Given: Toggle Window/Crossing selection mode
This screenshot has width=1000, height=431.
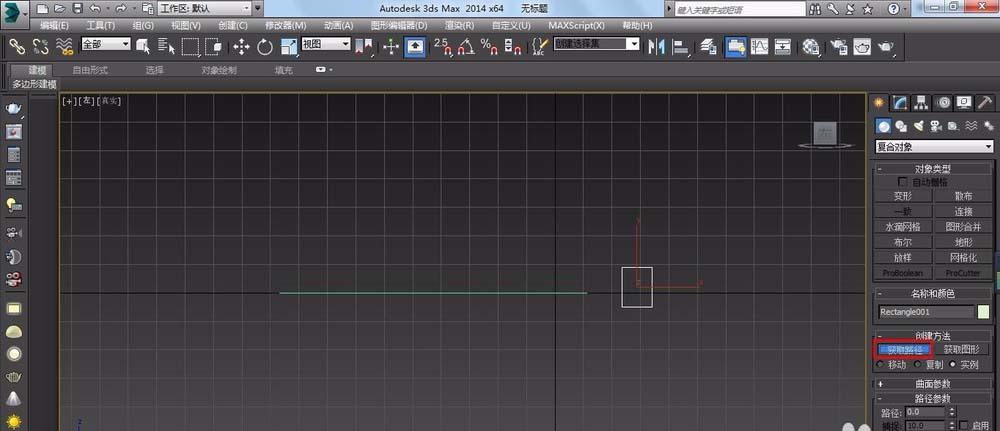Looking at the screenshot, I should pyautogui.click(x=214, y=46).
